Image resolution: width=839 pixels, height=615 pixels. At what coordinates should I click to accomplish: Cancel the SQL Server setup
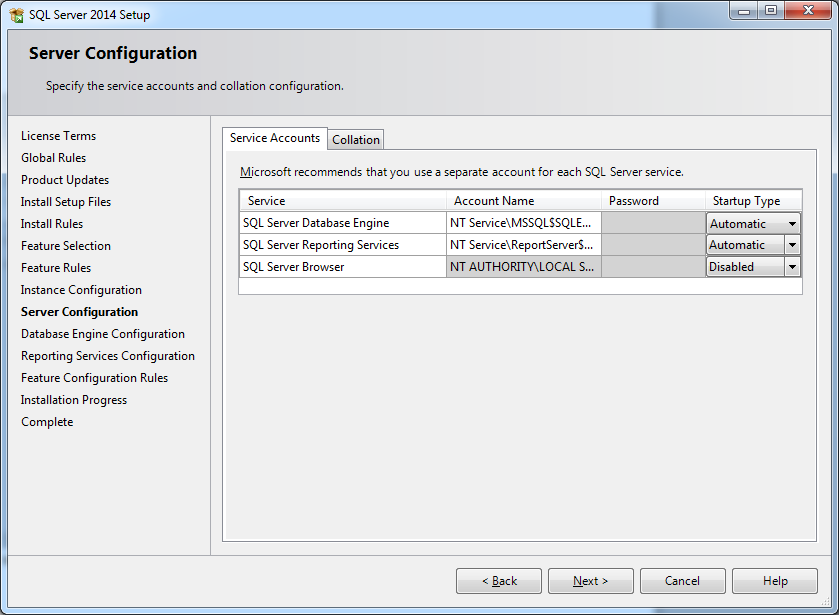click(683, 581)
